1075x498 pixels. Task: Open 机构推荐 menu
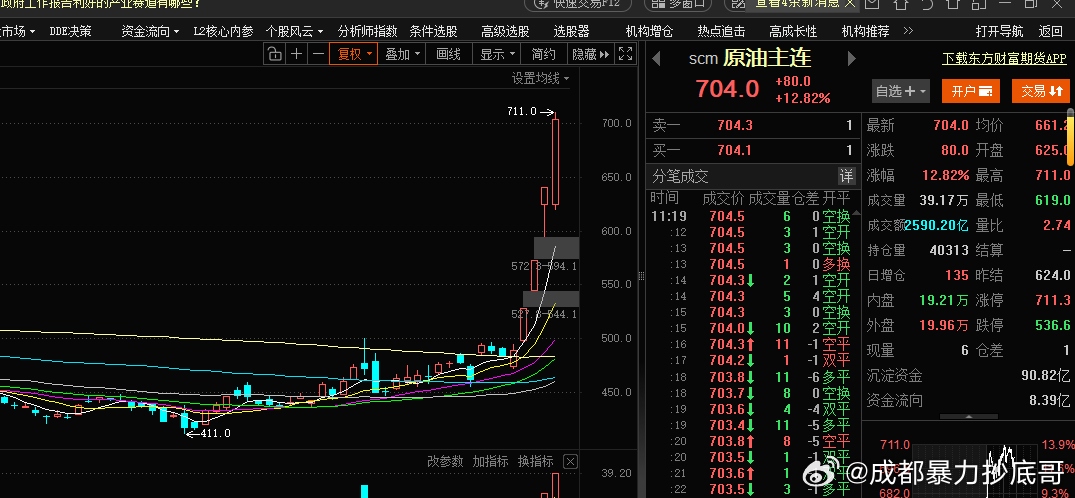[865, 31]
